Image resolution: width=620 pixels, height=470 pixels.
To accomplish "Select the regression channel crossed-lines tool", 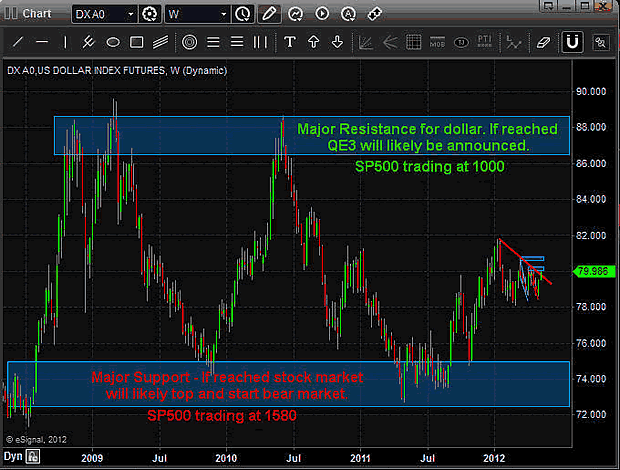I will coord(89,42).
